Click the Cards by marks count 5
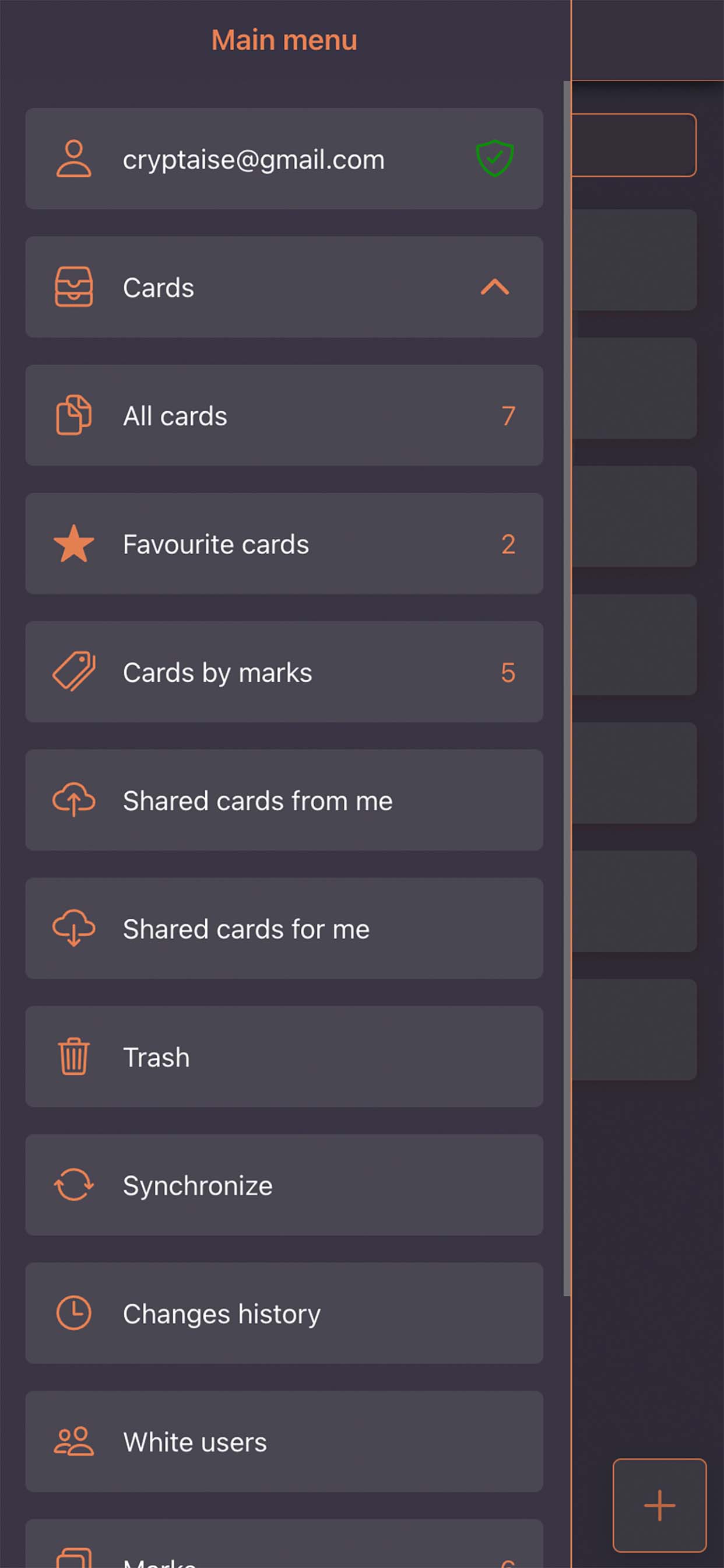 tap(508, 673)
